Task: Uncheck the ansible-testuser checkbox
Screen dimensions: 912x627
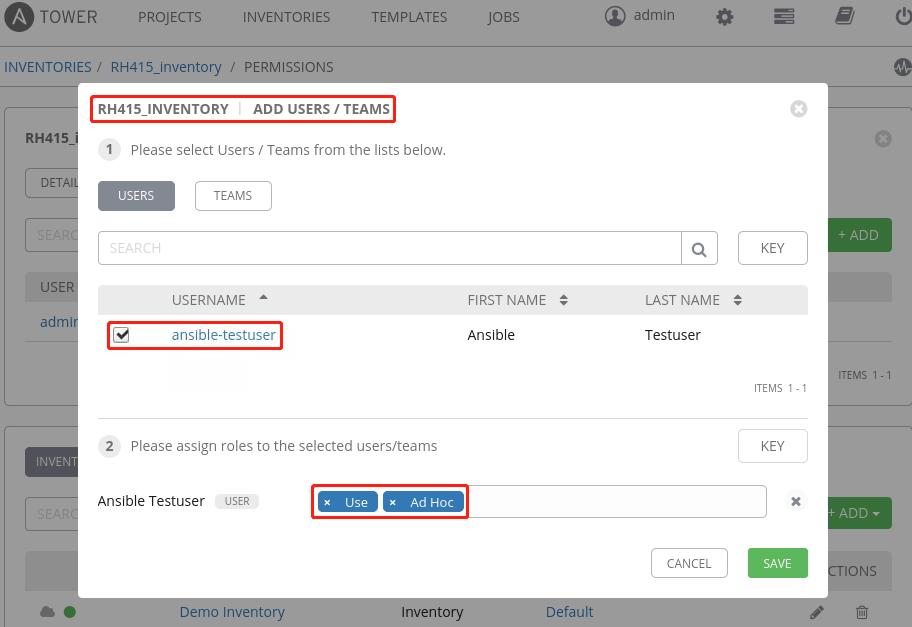Action: tap(121, 335)
